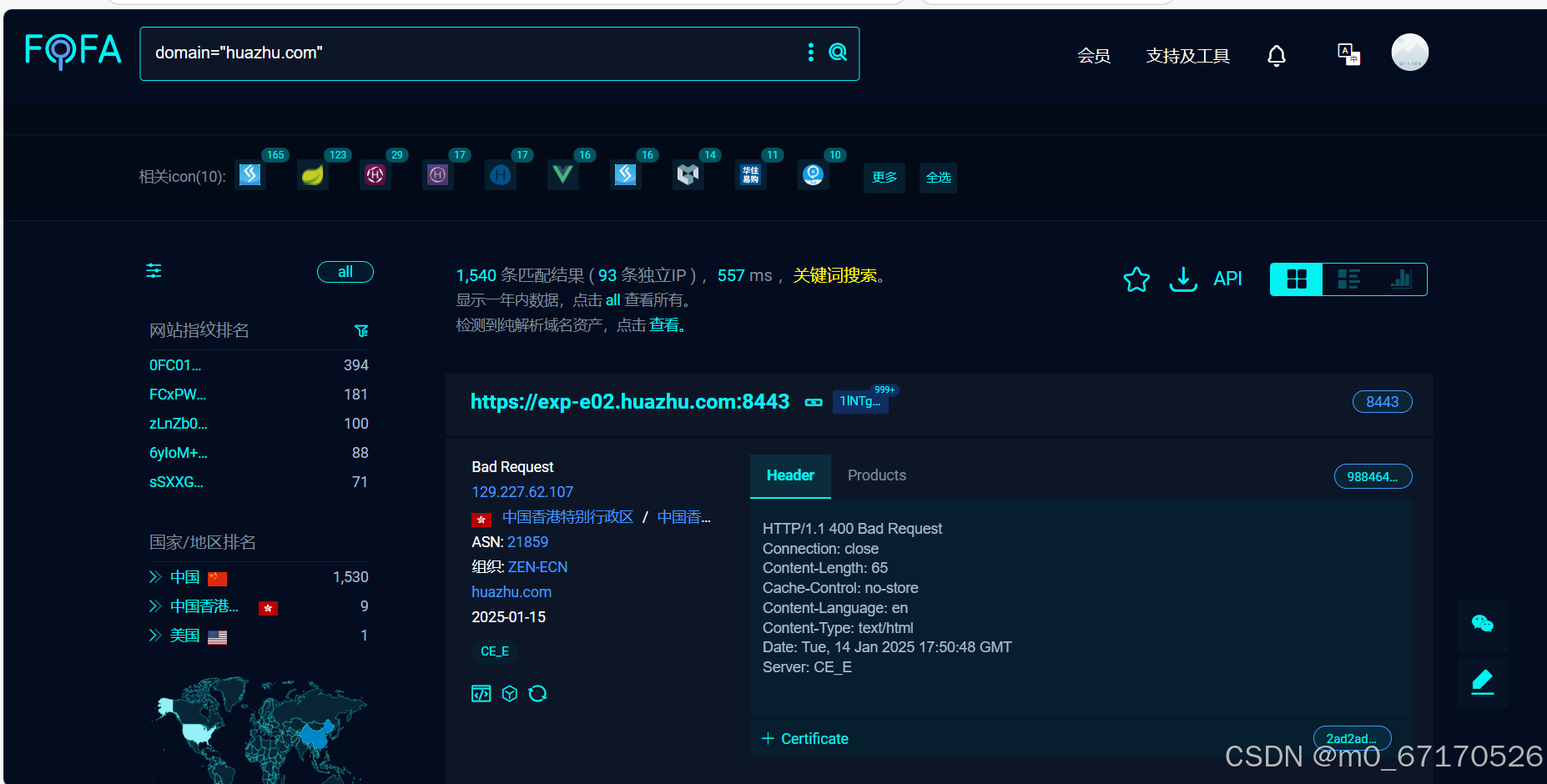This screenshot has height=784, width=1547.
Task: Click the feedback edit floating button
Action: point(1483,681)
